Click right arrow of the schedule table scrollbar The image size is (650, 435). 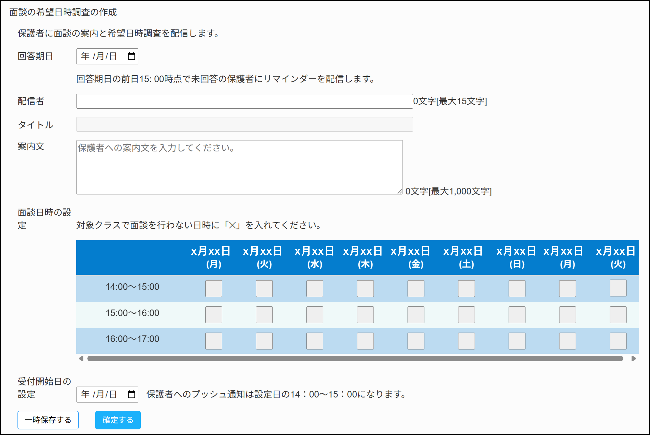(632, 358)
